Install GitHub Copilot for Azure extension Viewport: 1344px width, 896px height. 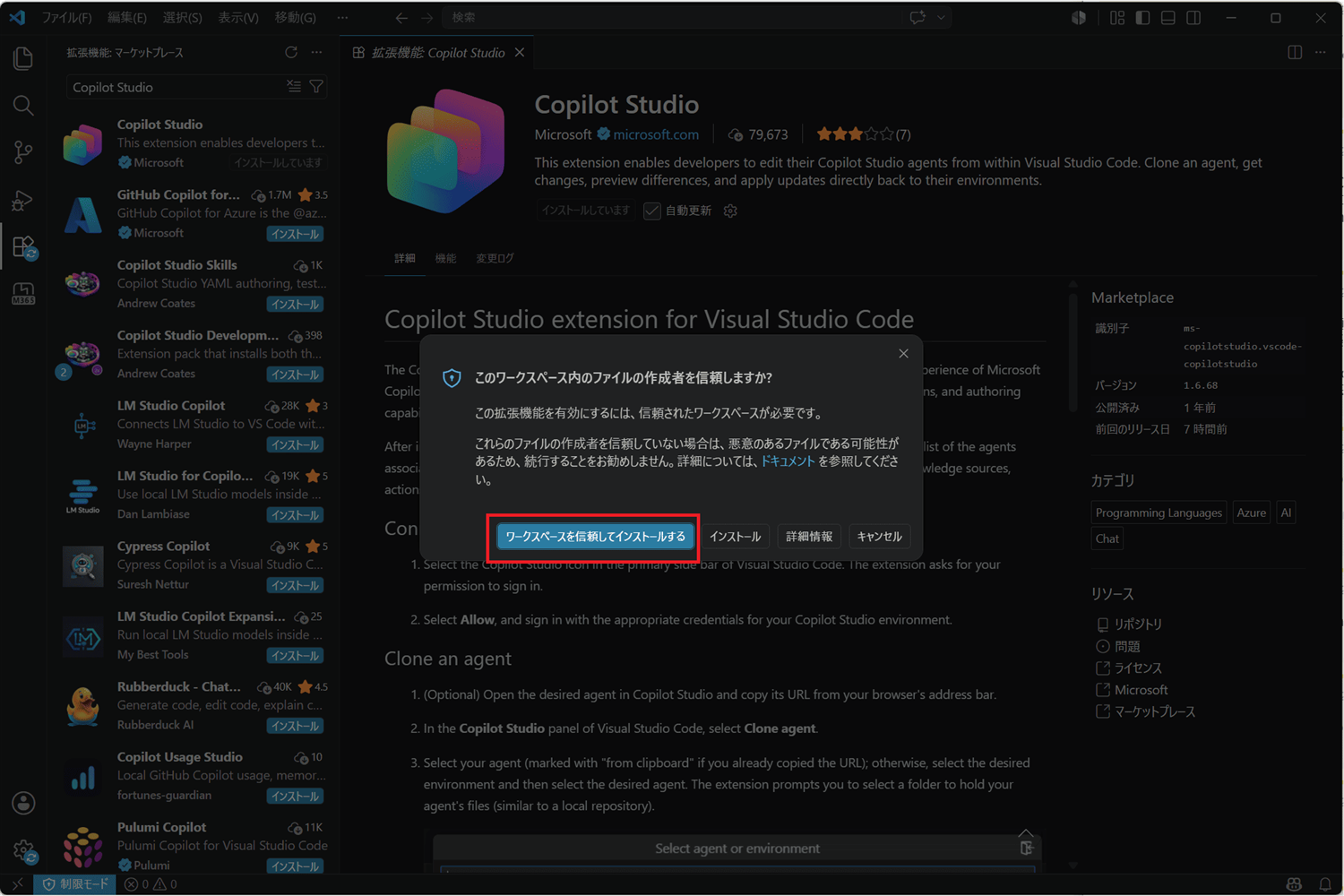pos(296,234)
